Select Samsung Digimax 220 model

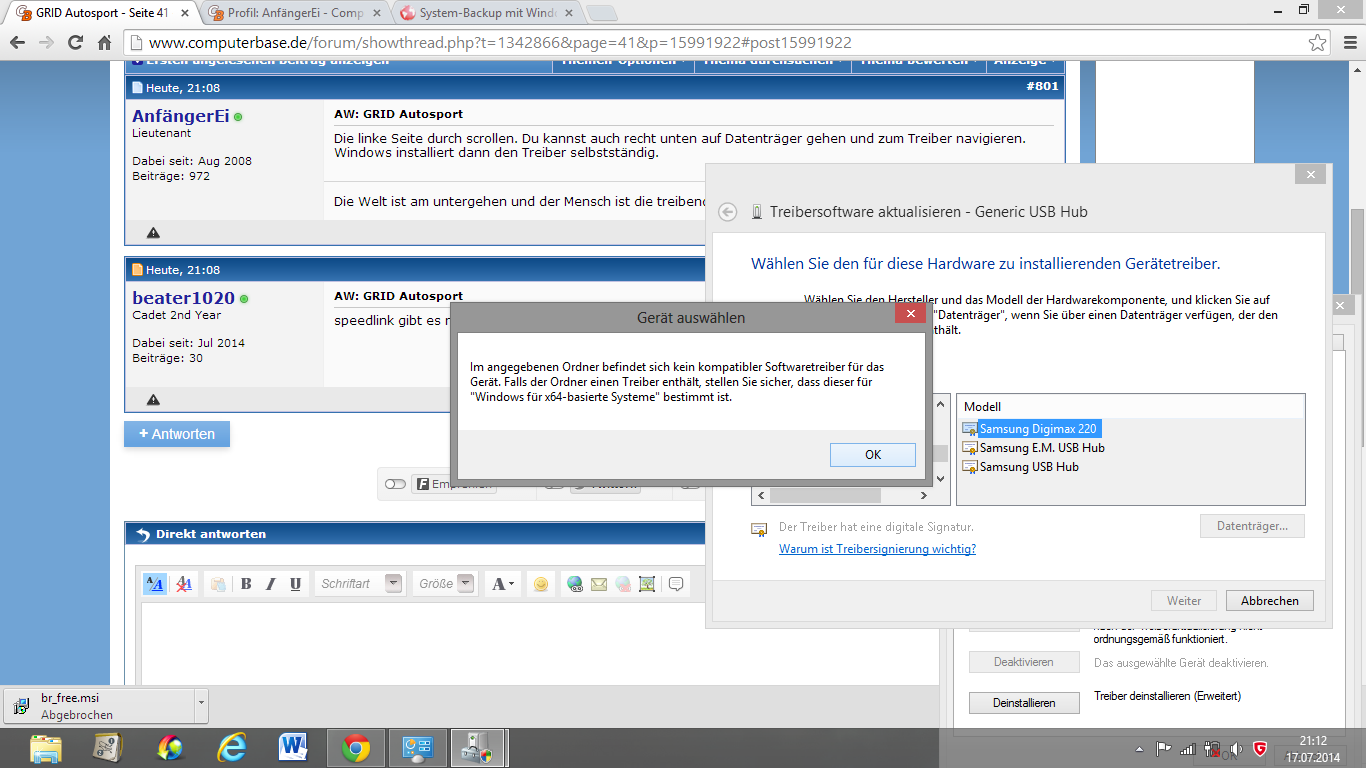coord(1037,429)
